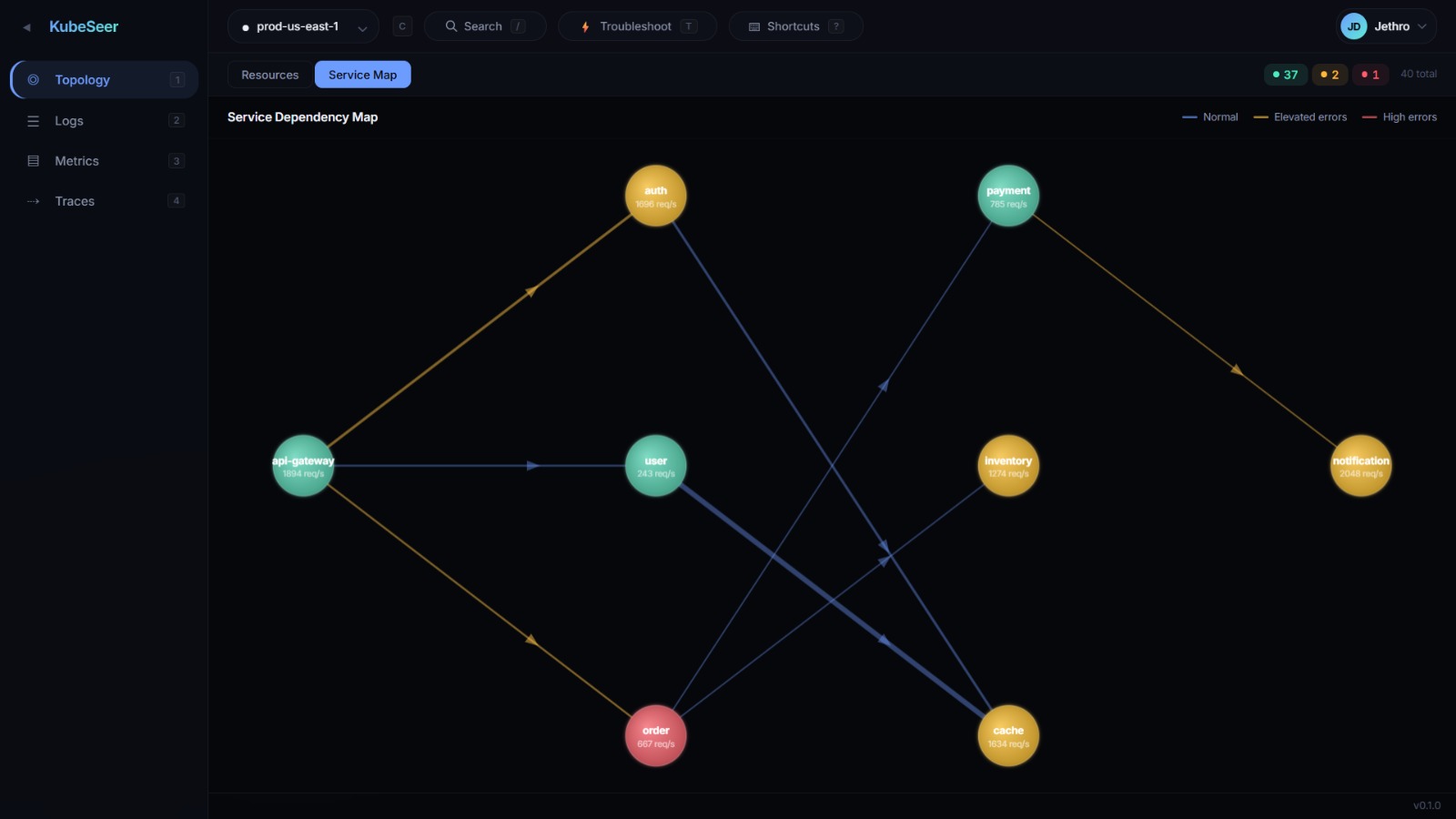Click the C shortcut key button

pyautogui.click(x=402, y=26)
